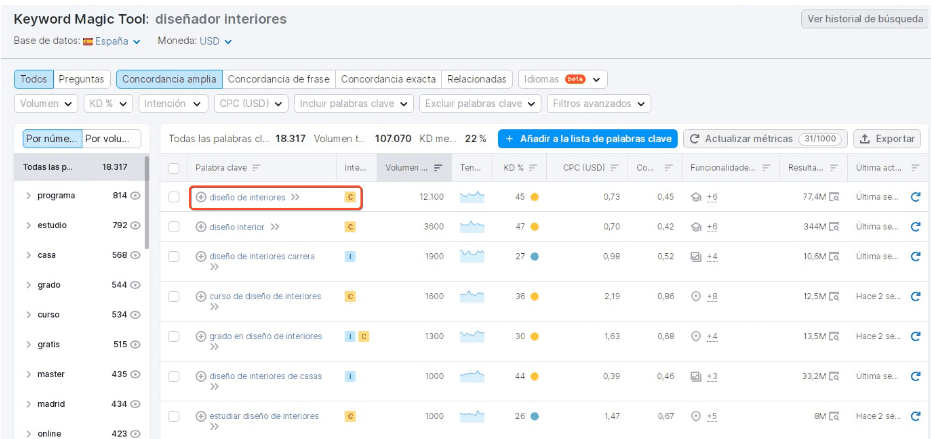Click Añadir a la lista de palabras clave

pos(588,138)
